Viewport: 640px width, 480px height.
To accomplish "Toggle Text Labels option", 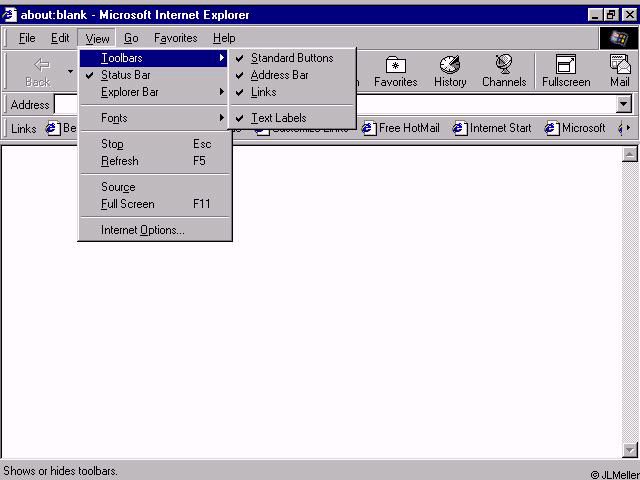I will point(292,118).
